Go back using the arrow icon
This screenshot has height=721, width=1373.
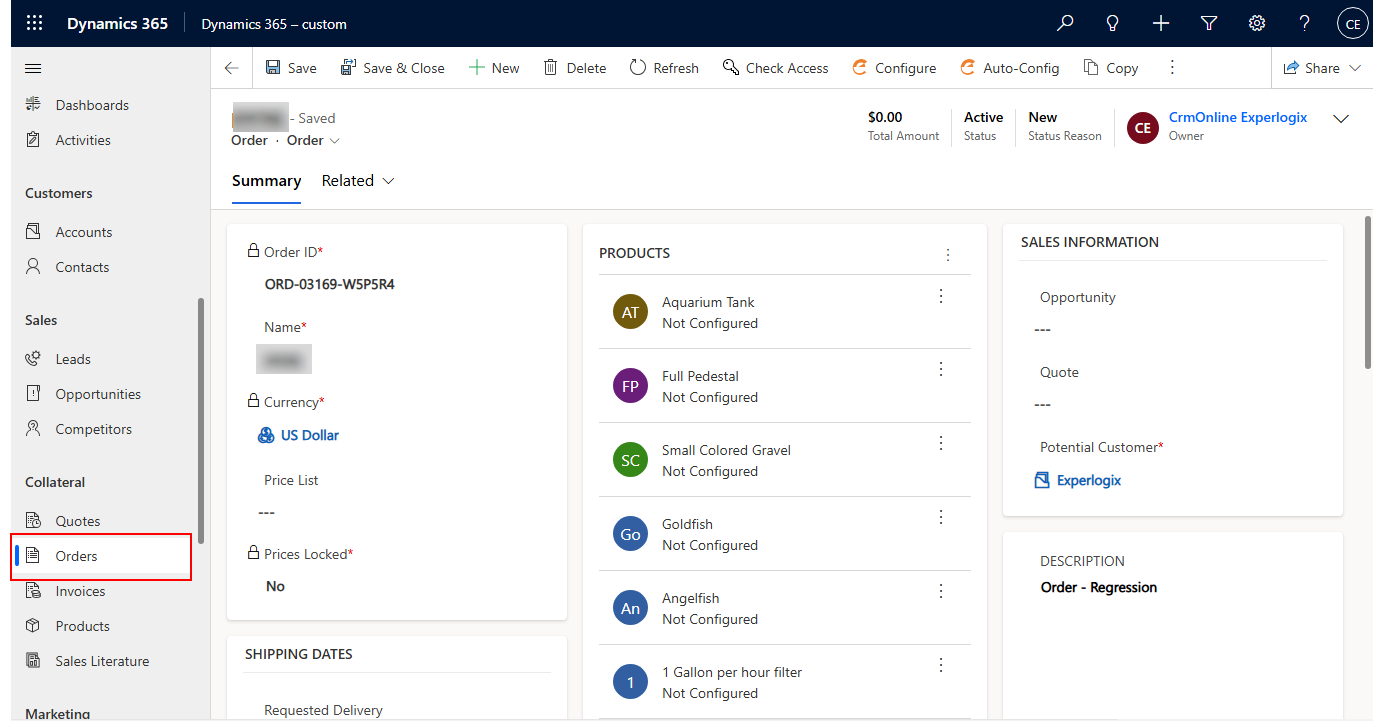click(x=232, y=68)
